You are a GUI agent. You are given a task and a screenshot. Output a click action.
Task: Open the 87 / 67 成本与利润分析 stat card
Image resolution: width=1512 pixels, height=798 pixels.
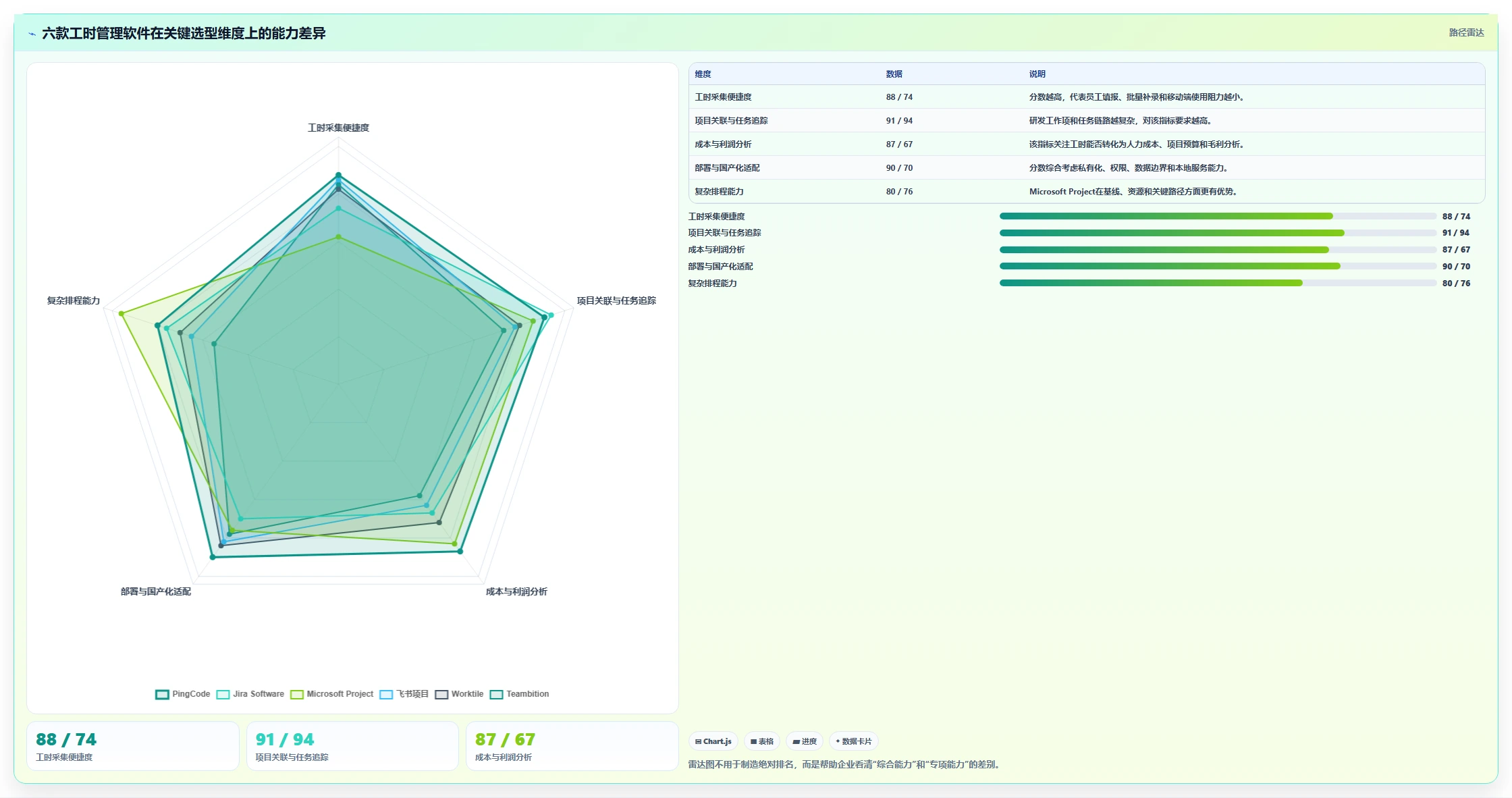[572, 746]
